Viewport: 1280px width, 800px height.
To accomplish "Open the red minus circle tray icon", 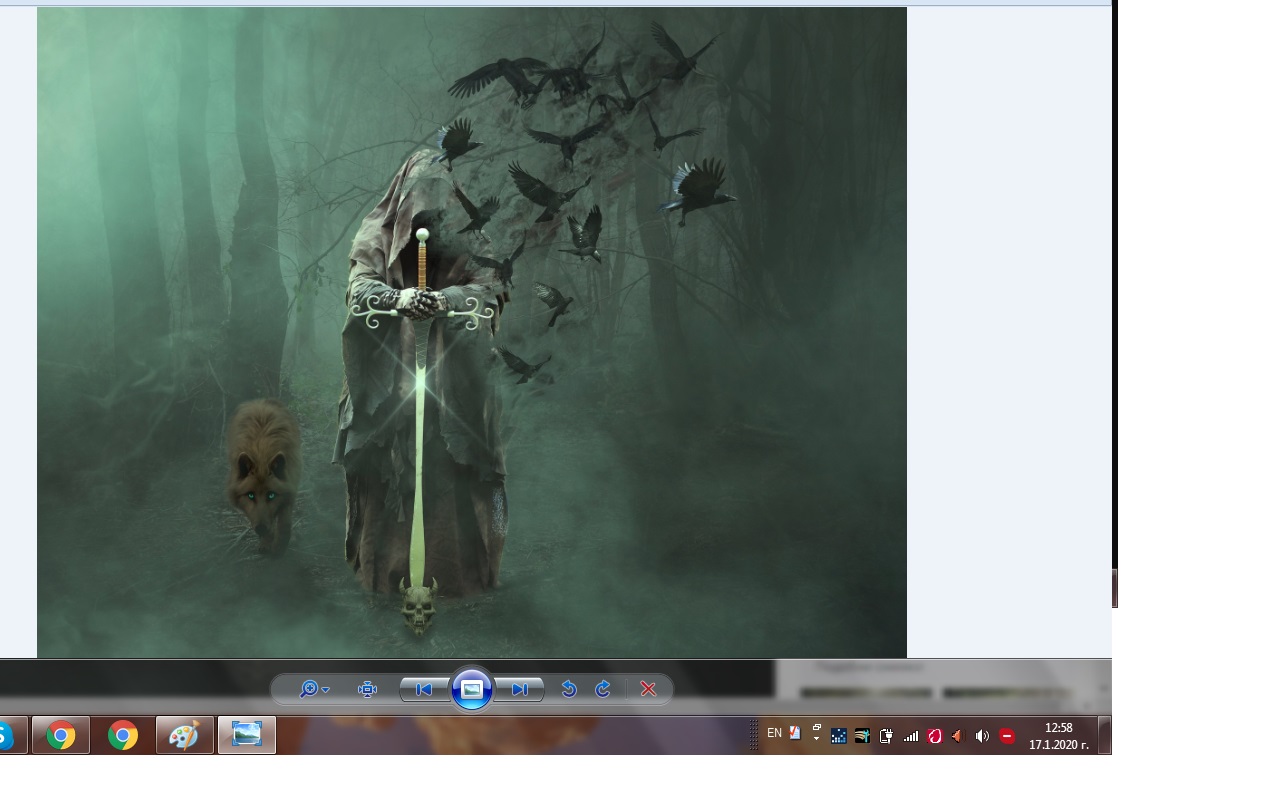I will point(1007,736).
